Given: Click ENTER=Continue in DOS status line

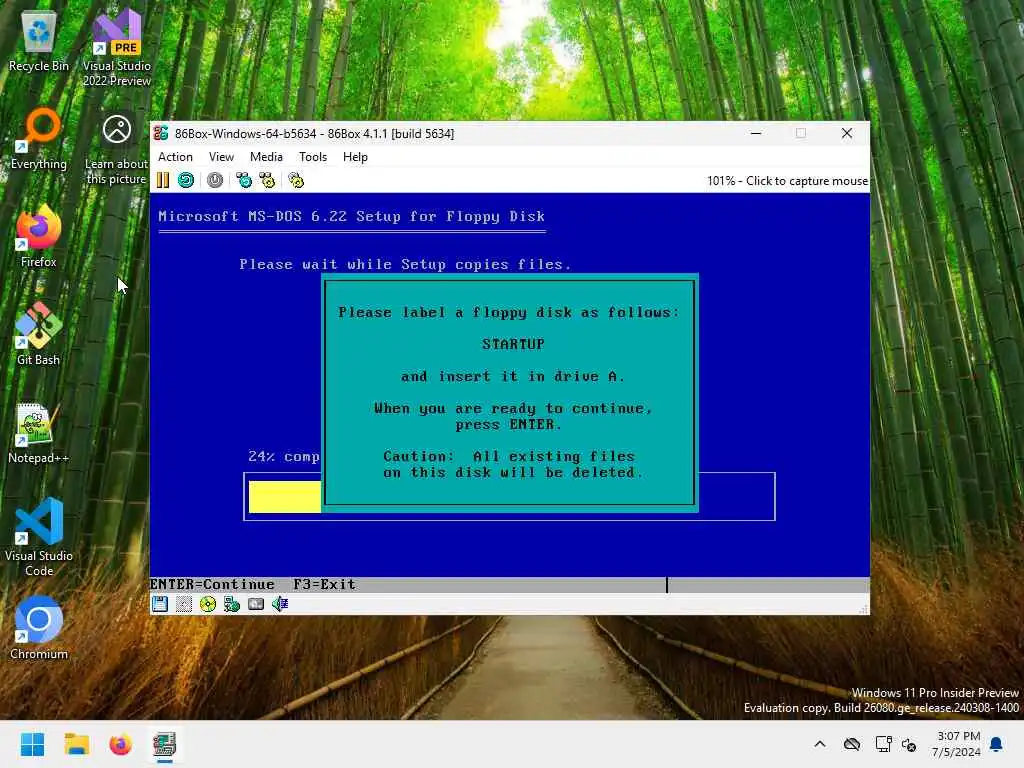Looking at the screenshot, I should pos(212,584).
